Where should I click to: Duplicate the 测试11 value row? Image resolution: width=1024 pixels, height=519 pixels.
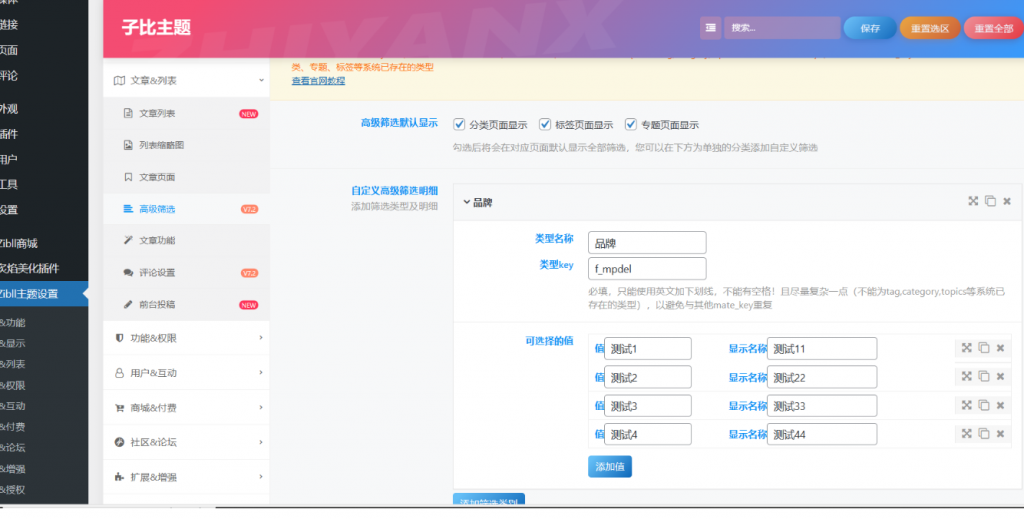tap(984, 348)
